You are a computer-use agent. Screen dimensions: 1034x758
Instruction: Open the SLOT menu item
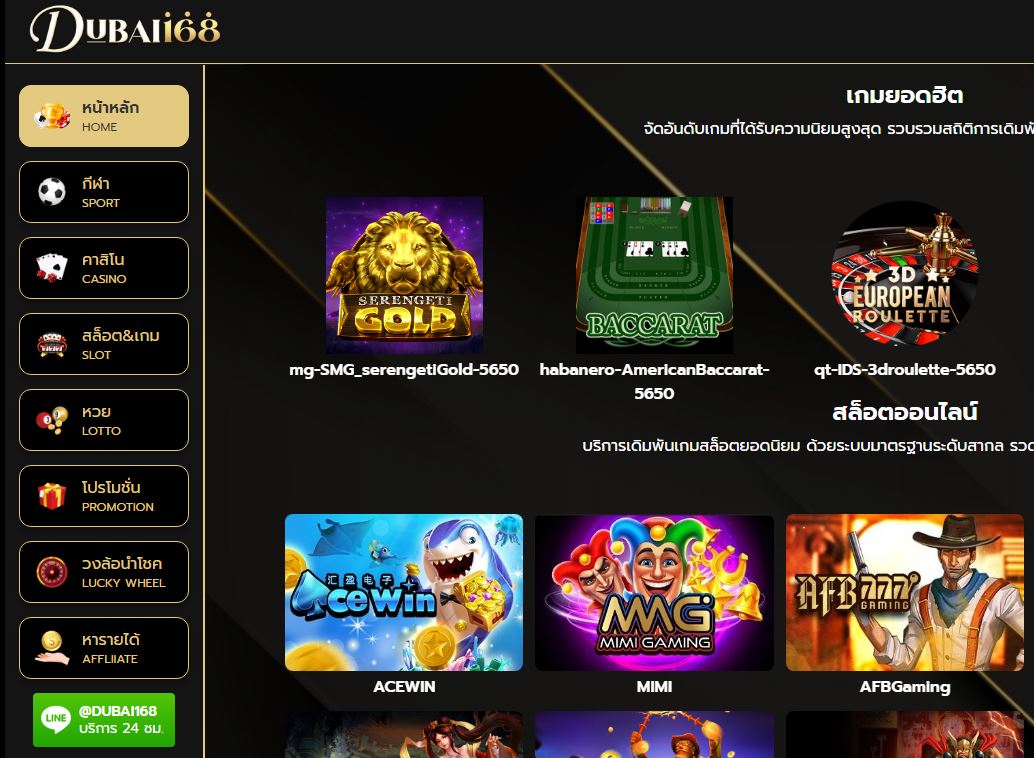coord(104,344)
